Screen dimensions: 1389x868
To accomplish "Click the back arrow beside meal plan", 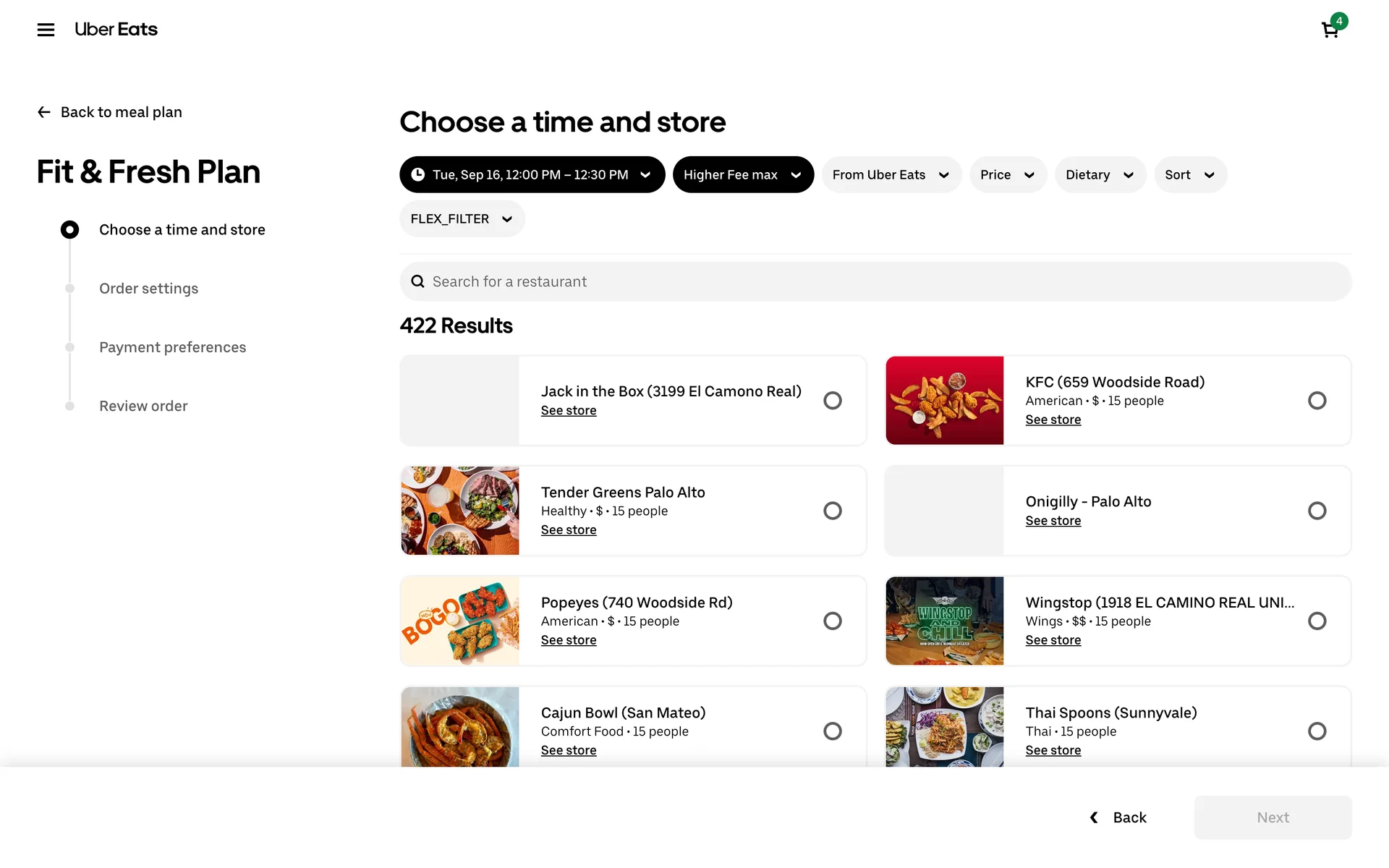I will (x=44, y=112).
